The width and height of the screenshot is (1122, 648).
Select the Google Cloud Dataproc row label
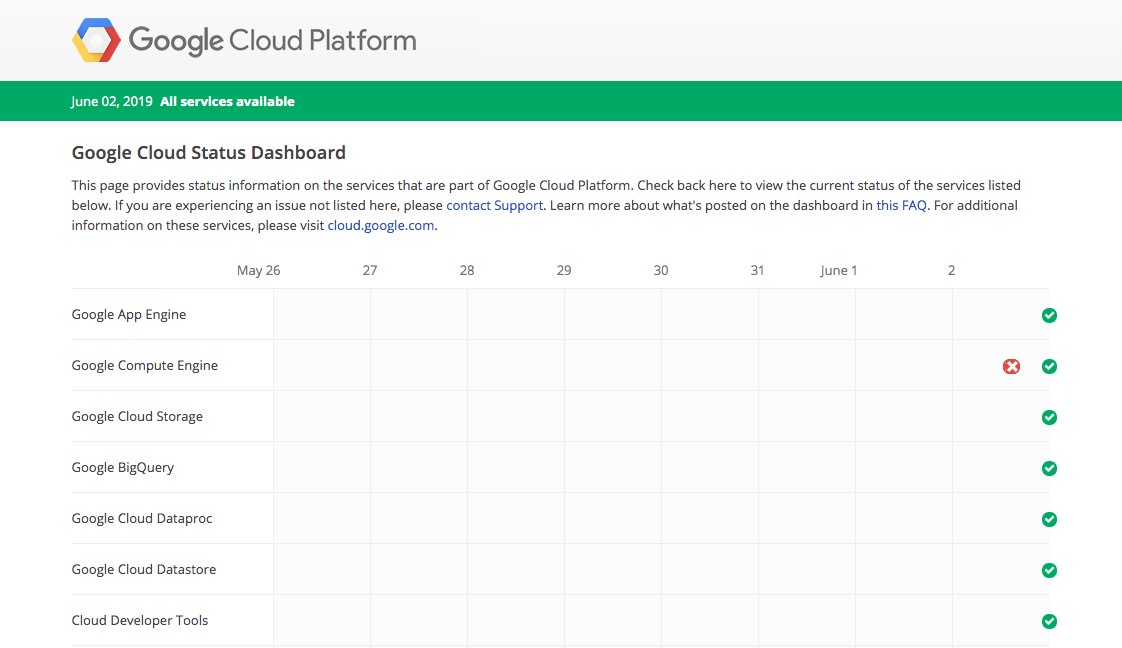point(142,519)
